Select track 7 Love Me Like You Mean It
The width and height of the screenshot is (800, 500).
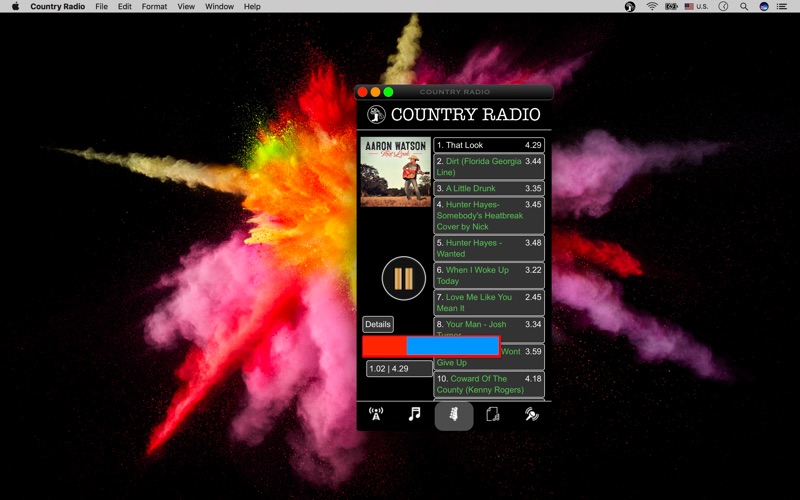pos(489,303)
